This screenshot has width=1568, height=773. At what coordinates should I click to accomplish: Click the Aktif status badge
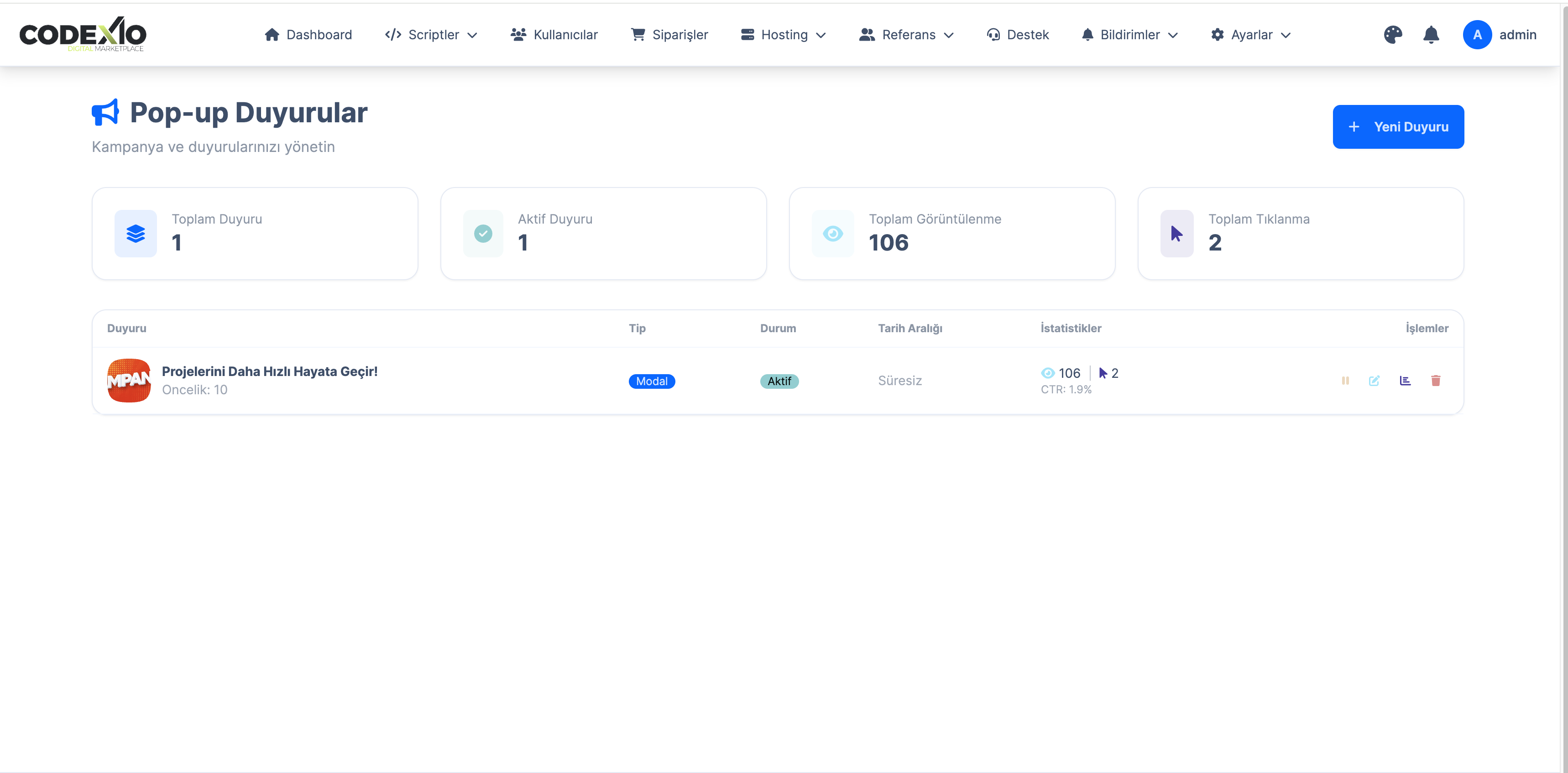(x=779, y=381)
